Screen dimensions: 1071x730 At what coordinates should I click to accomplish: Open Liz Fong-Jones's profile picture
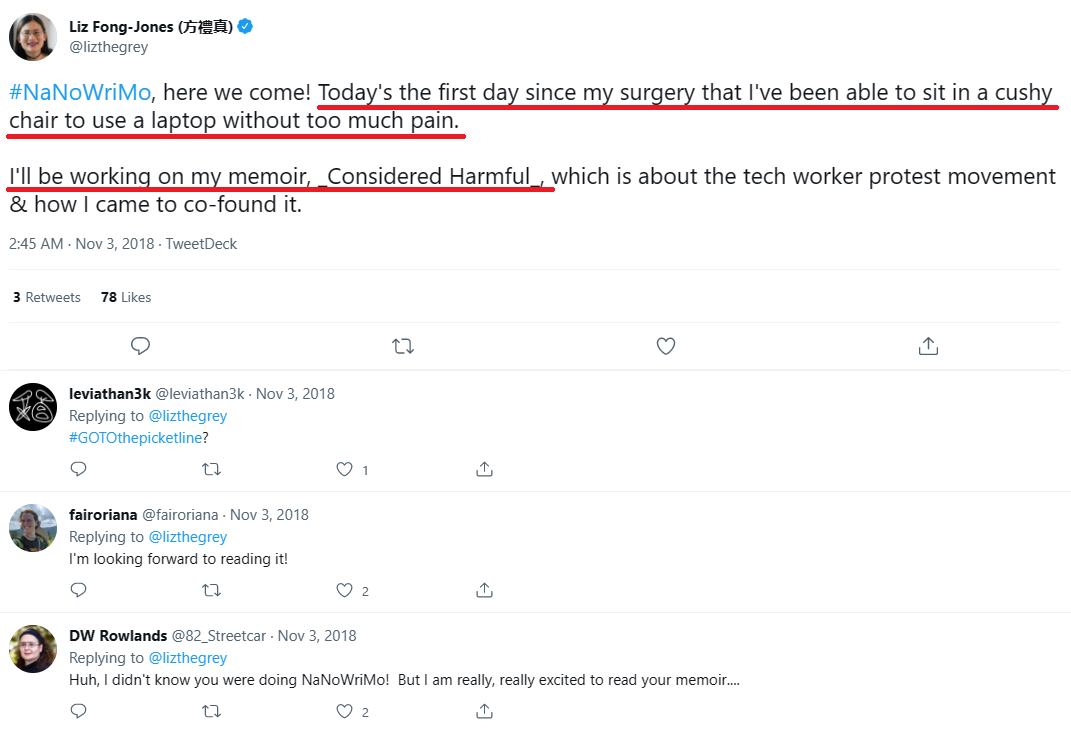[x=33, y=37]
